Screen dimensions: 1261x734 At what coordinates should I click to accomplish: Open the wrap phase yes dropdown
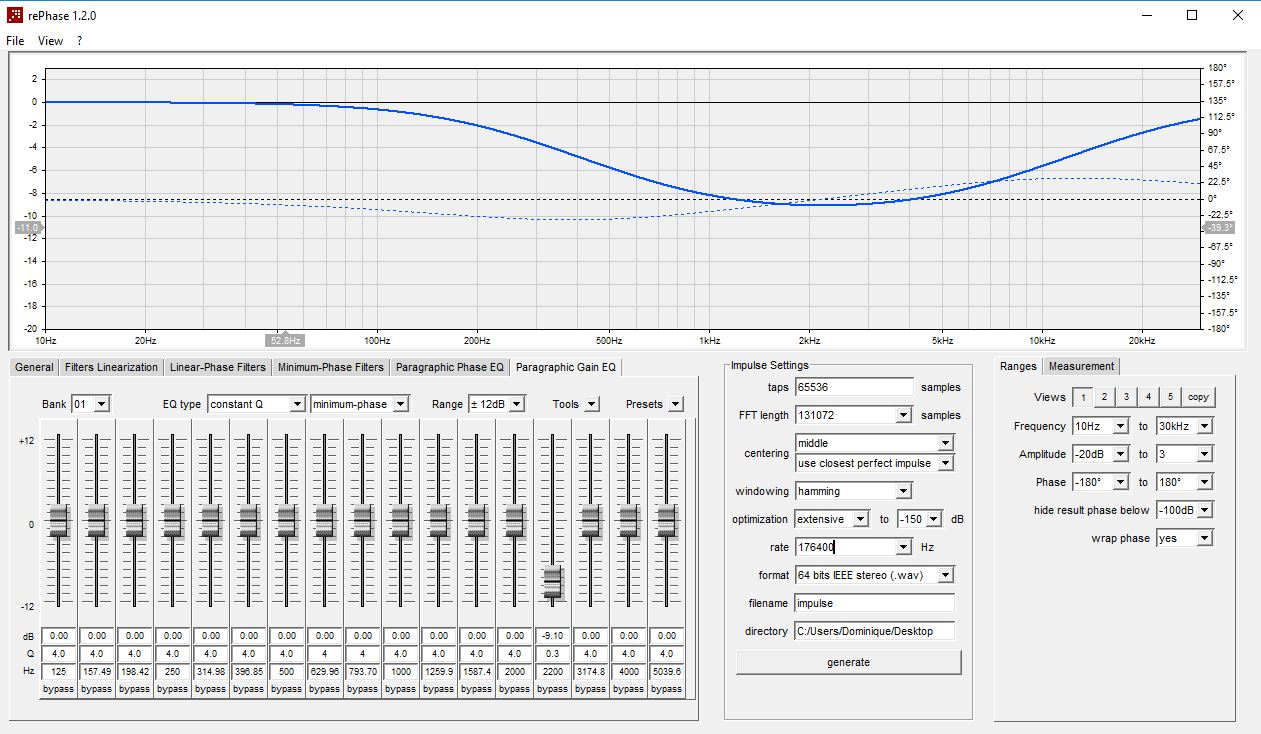[x=1185, y=538]
